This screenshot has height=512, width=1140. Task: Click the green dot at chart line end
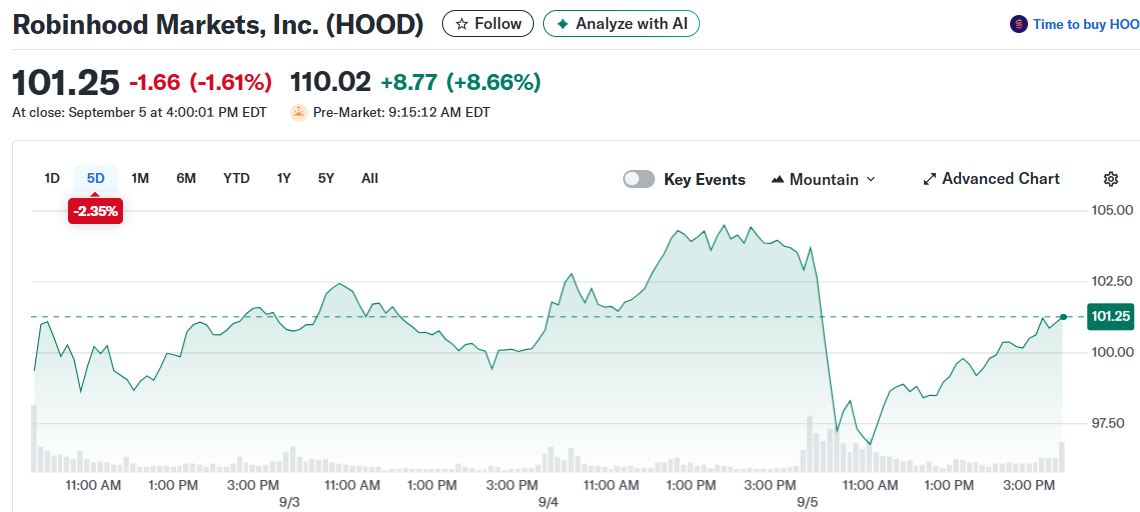coord(1064,317)
